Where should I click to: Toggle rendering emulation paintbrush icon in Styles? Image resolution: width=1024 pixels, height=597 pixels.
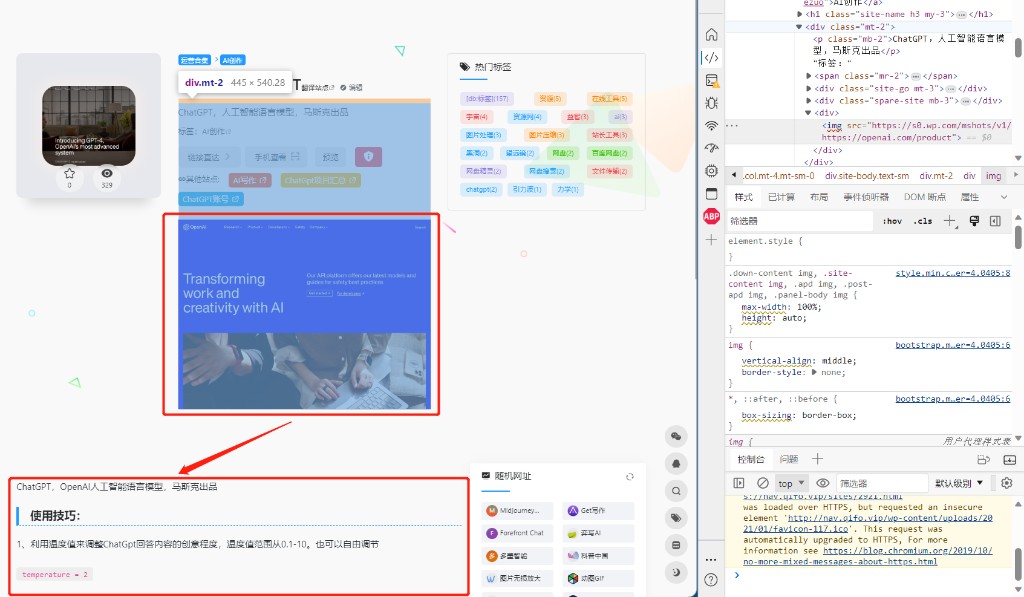point(974,221)
